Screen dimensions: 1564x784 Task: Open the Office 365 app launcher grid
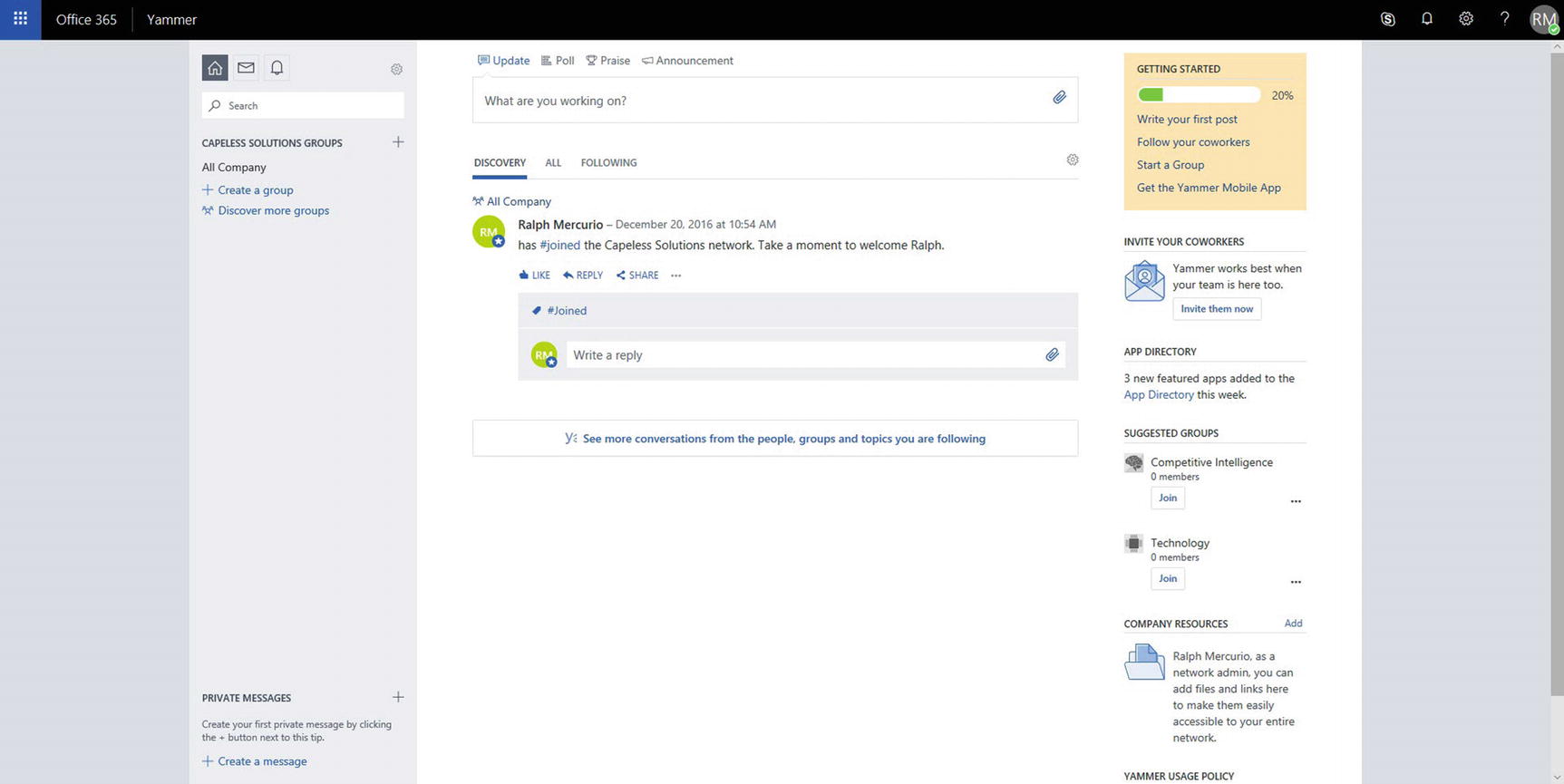pyautogui.click(x=20, y=19)
